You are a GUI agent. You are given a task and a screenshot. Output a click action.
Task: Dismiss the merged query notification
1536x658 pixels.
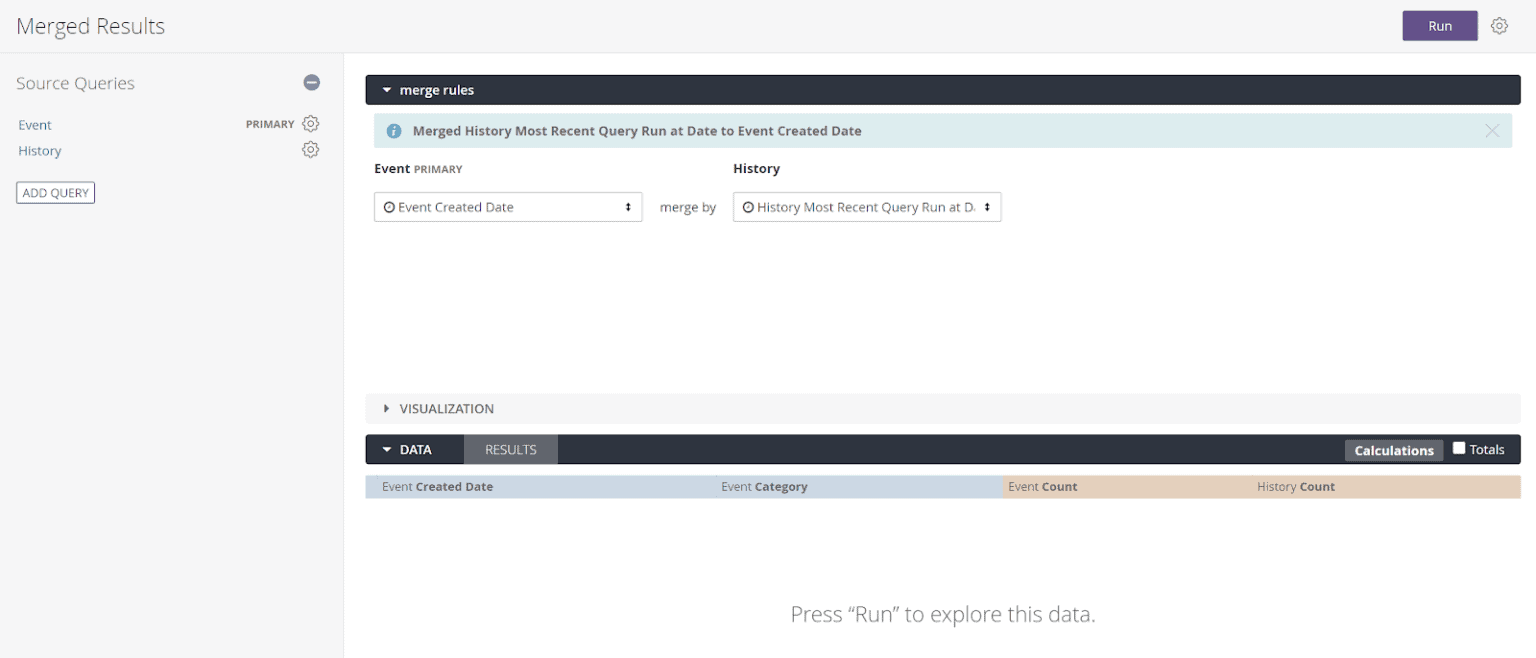point(1491,130)
